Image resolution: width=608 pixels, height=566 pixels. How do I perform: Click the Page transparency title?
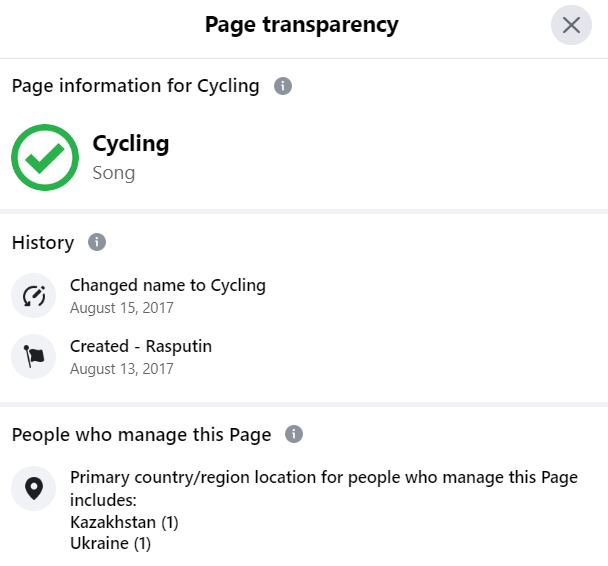pos(302,25)
